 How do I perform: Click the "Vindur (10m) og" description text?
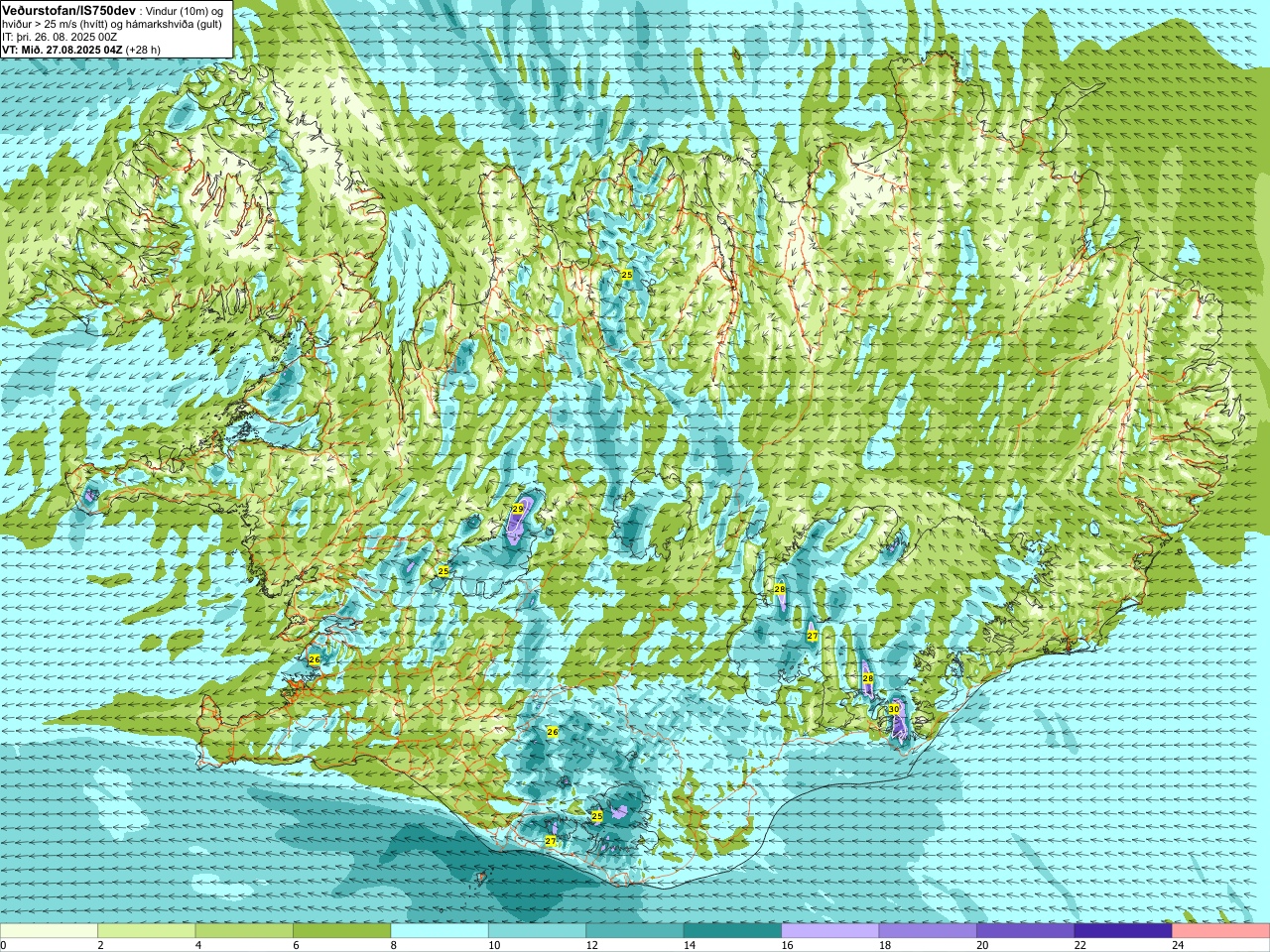tap(185, 10)
